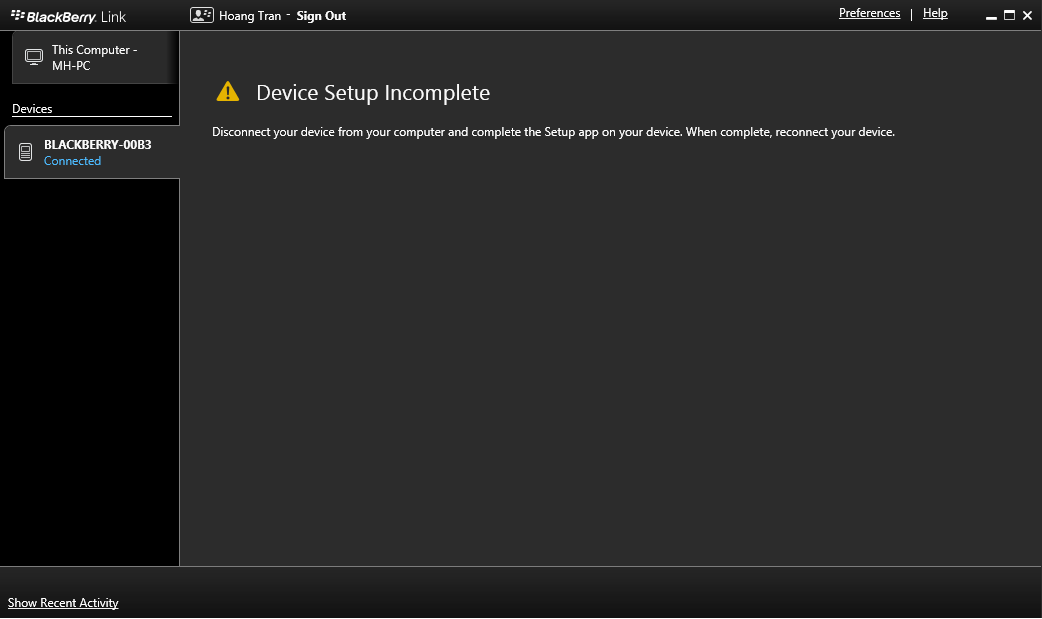Image resolution: width=1042 pixels, height=619 pixels.
Task: Click the disconnect your device instruction text
Action: pos(553,132)
